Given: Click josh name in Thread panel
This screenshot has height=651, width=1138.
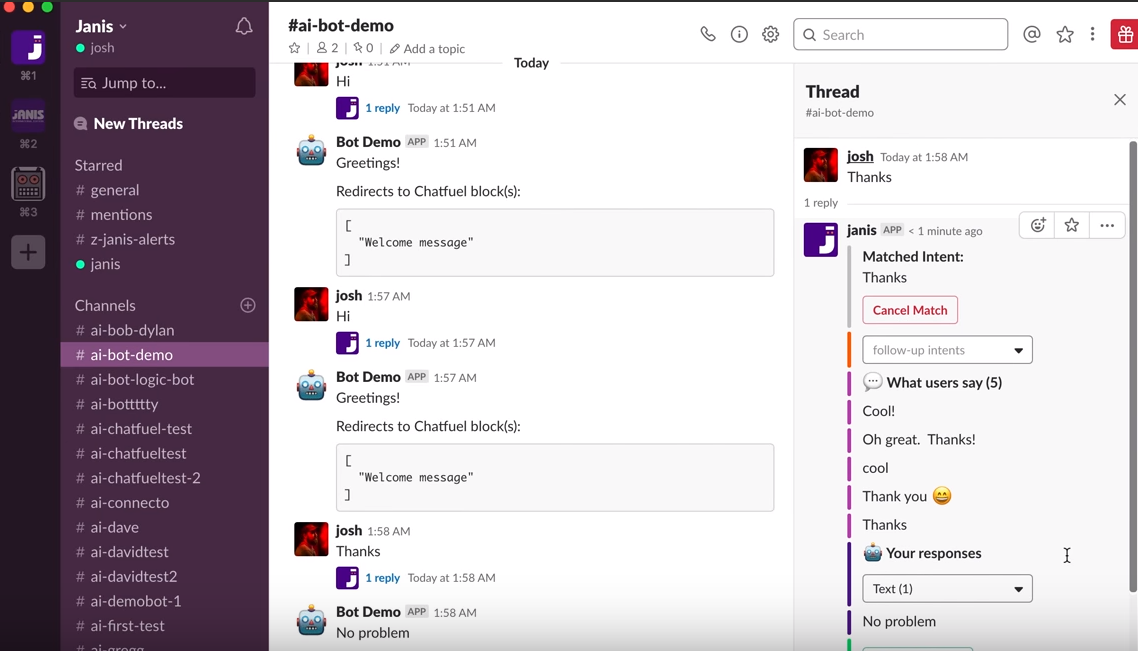Looking at the screenshot, I should [860, 156].
